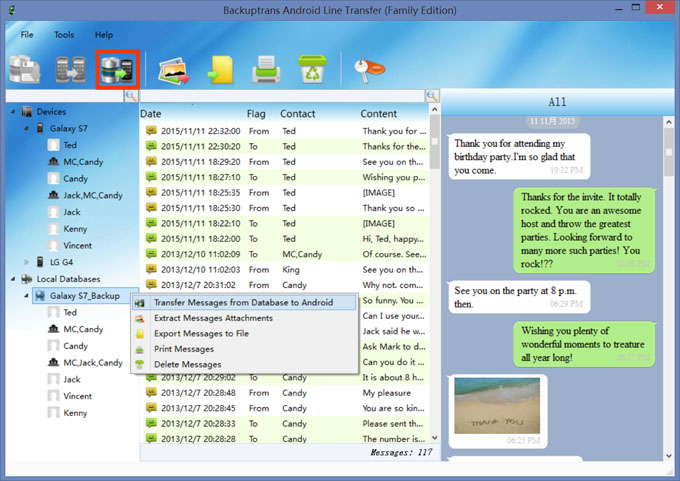Image resolution: width=680 pixels, height=481 pixels.
Task: Choose Delete Messages in context menu
Action: coord(244,364)
